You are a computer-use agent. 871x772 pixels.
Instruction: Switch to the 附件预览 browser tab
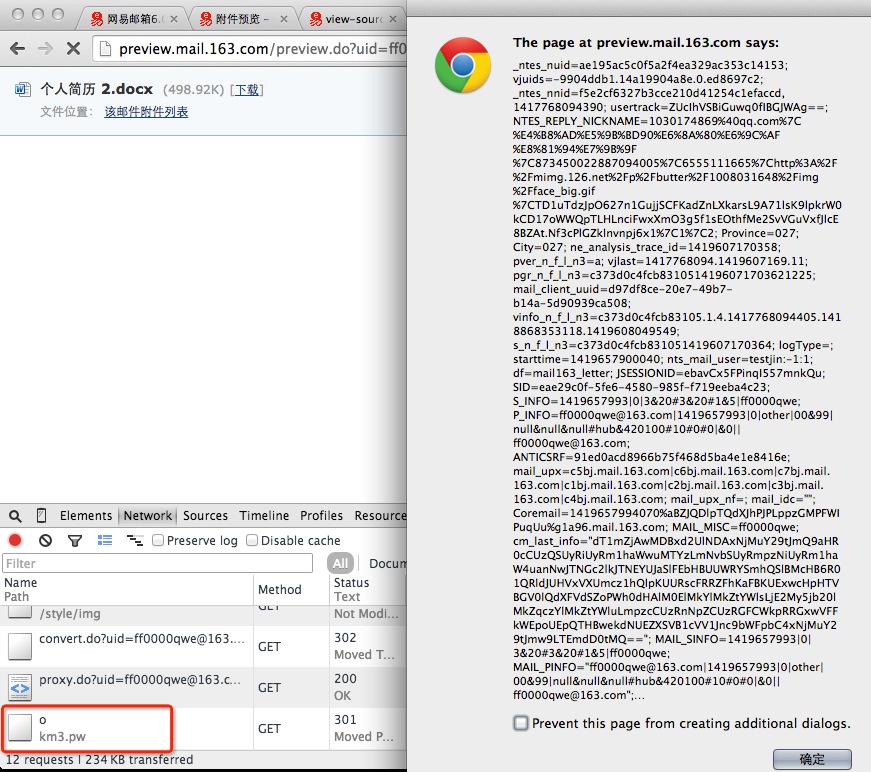[242, 19]
